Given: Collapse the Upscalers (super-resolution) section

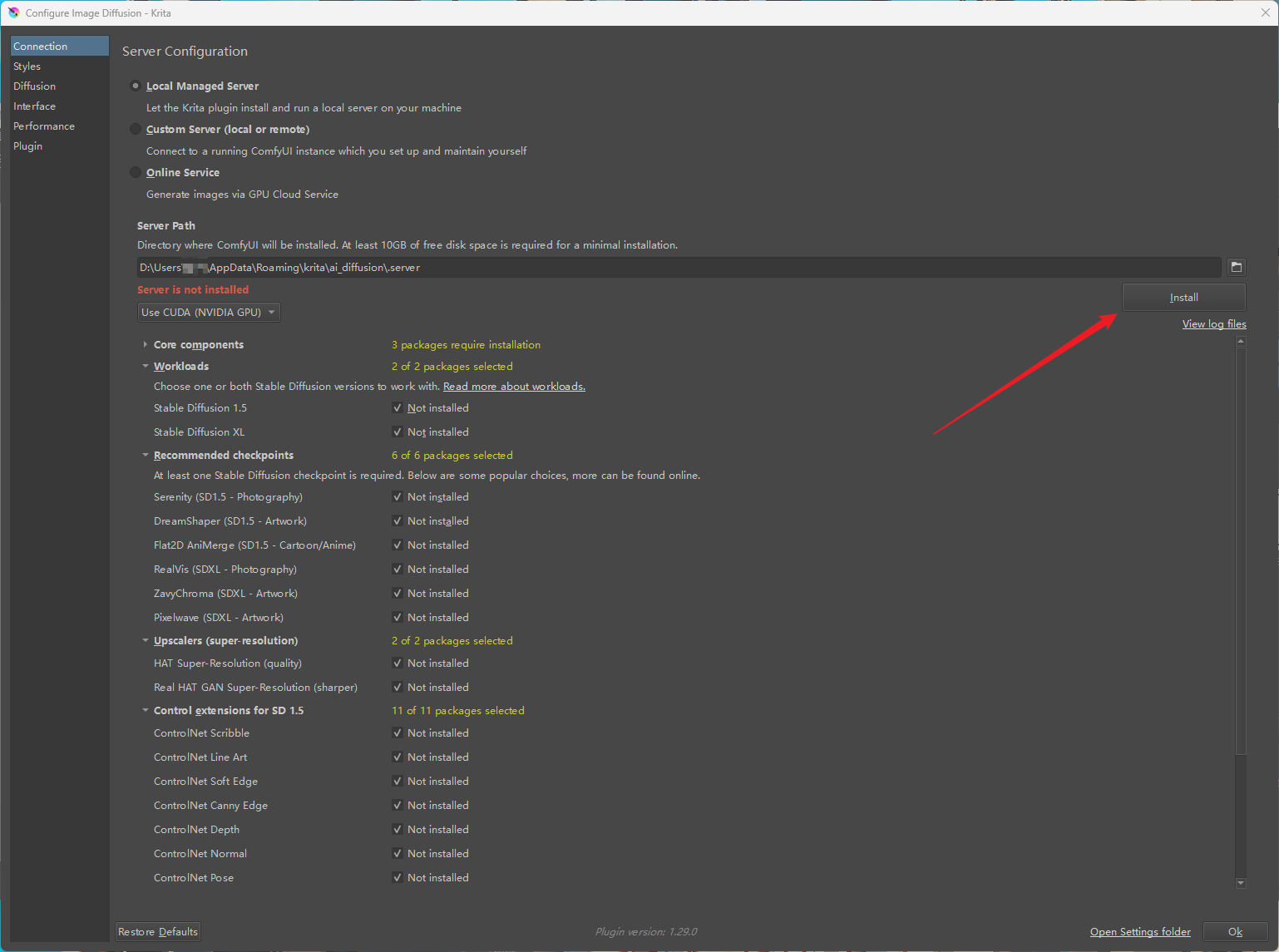Looking at the screenshot, I should [146, 640].
